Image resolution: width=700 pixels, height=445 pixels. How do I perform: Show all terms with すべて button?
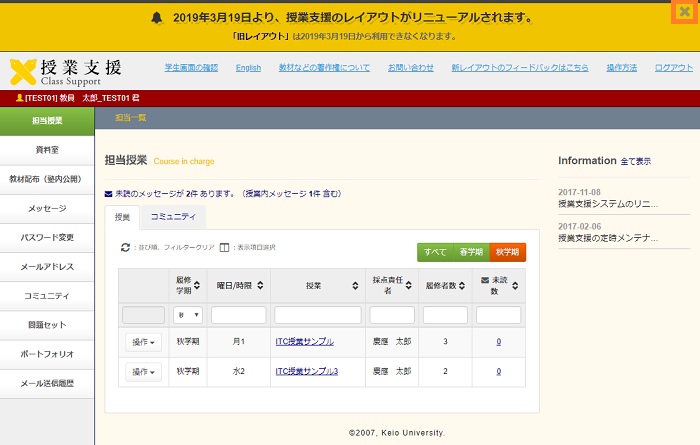(435, 252)
